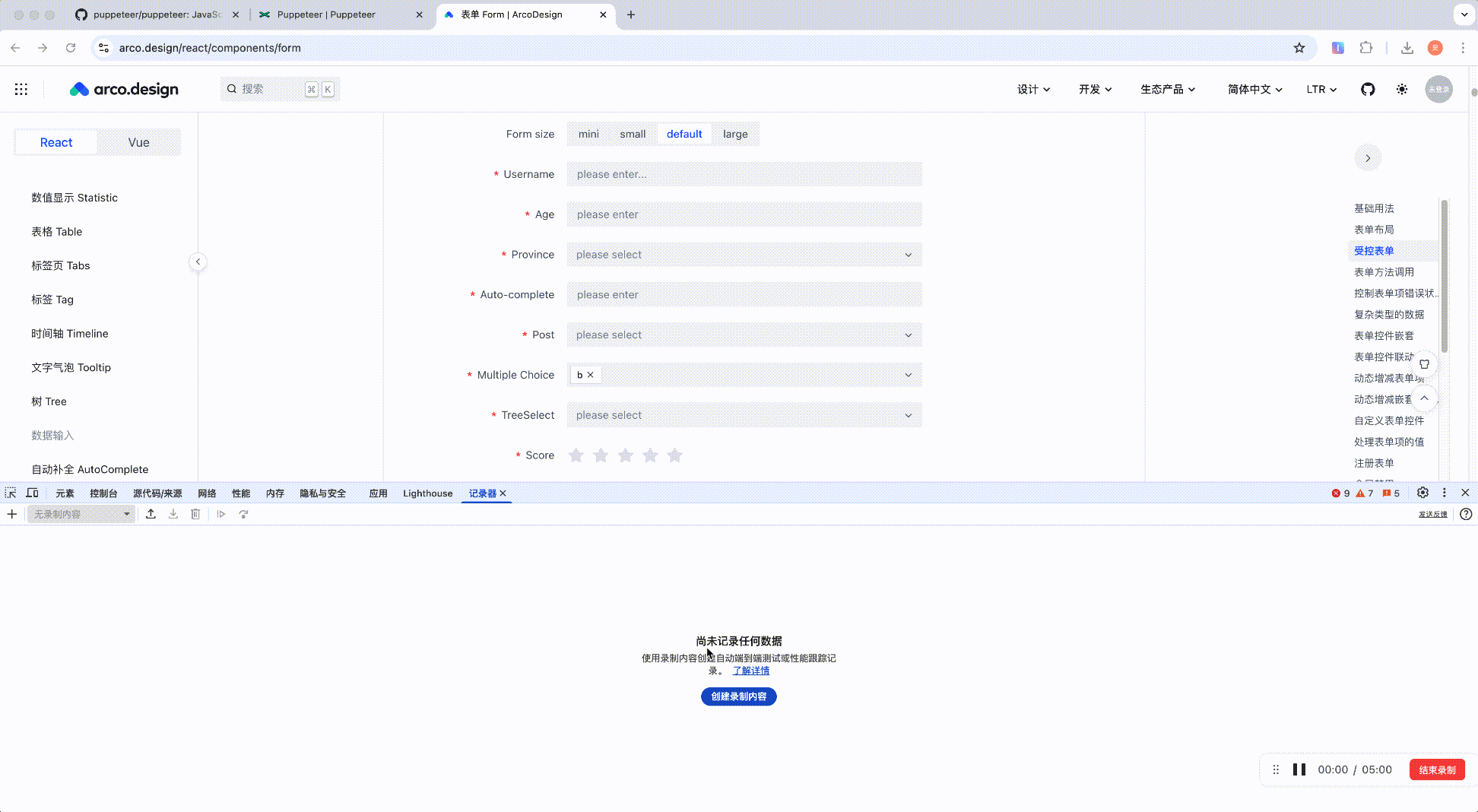Image resolution: width=1478 pixels, height=812 pixels.
Task: Bookmark this page with the star icon
Action: click(x=1299, y=48)
